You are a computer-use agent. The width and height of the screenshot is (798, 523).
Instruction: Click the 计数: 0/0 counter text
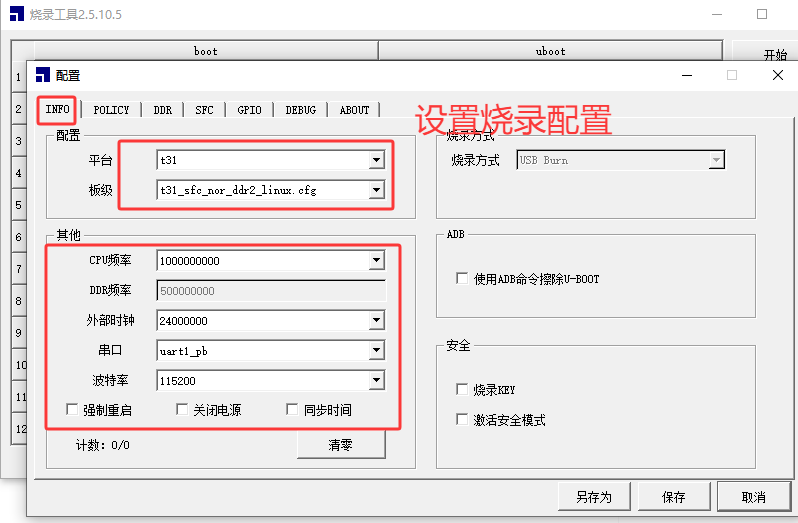[103, 445]
